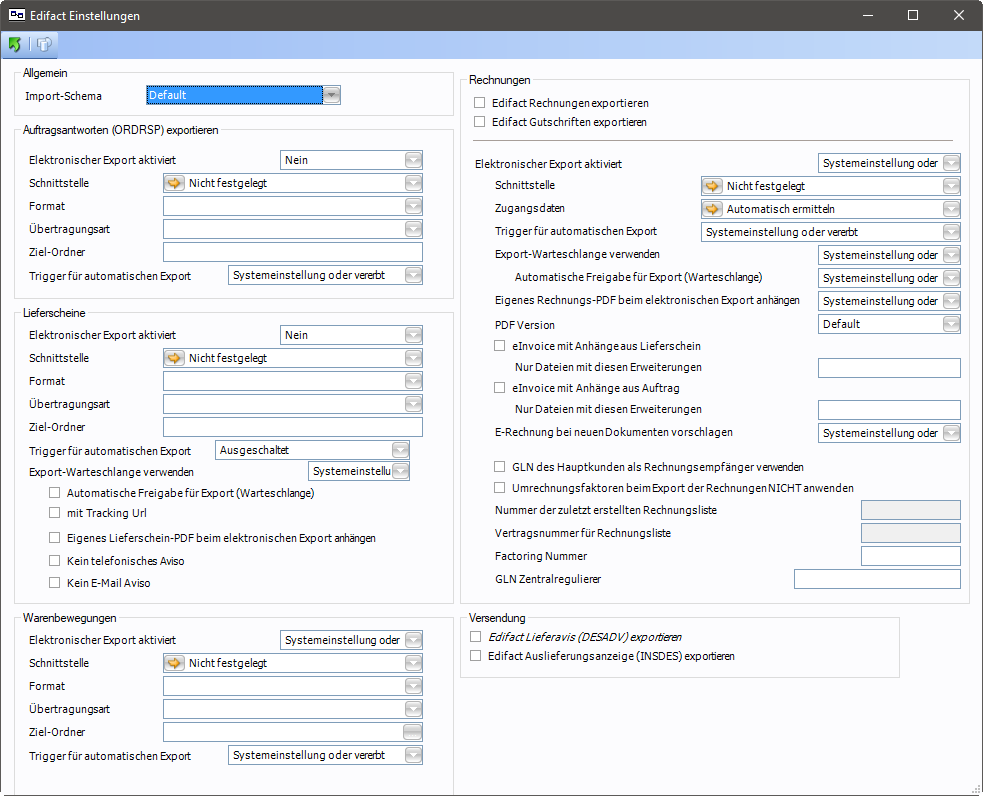This screenshot has width=983, height=796.
Task: Click the GLN Zentralregulierer text field
Action: click(x=876, y=579)
